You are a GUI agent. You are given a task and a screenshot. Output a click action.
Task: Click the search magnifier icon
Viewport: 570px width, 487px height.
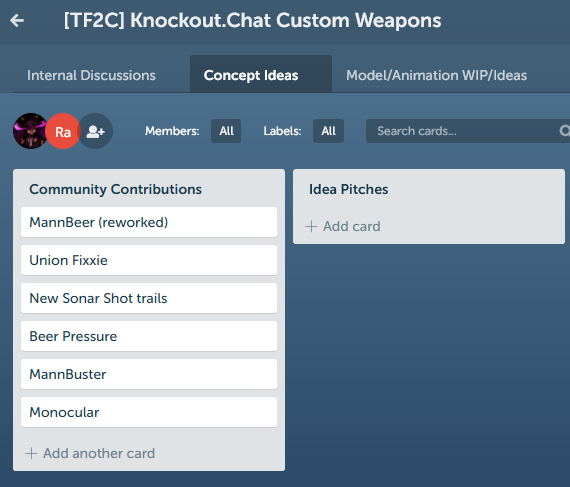[x=564, y=131]
